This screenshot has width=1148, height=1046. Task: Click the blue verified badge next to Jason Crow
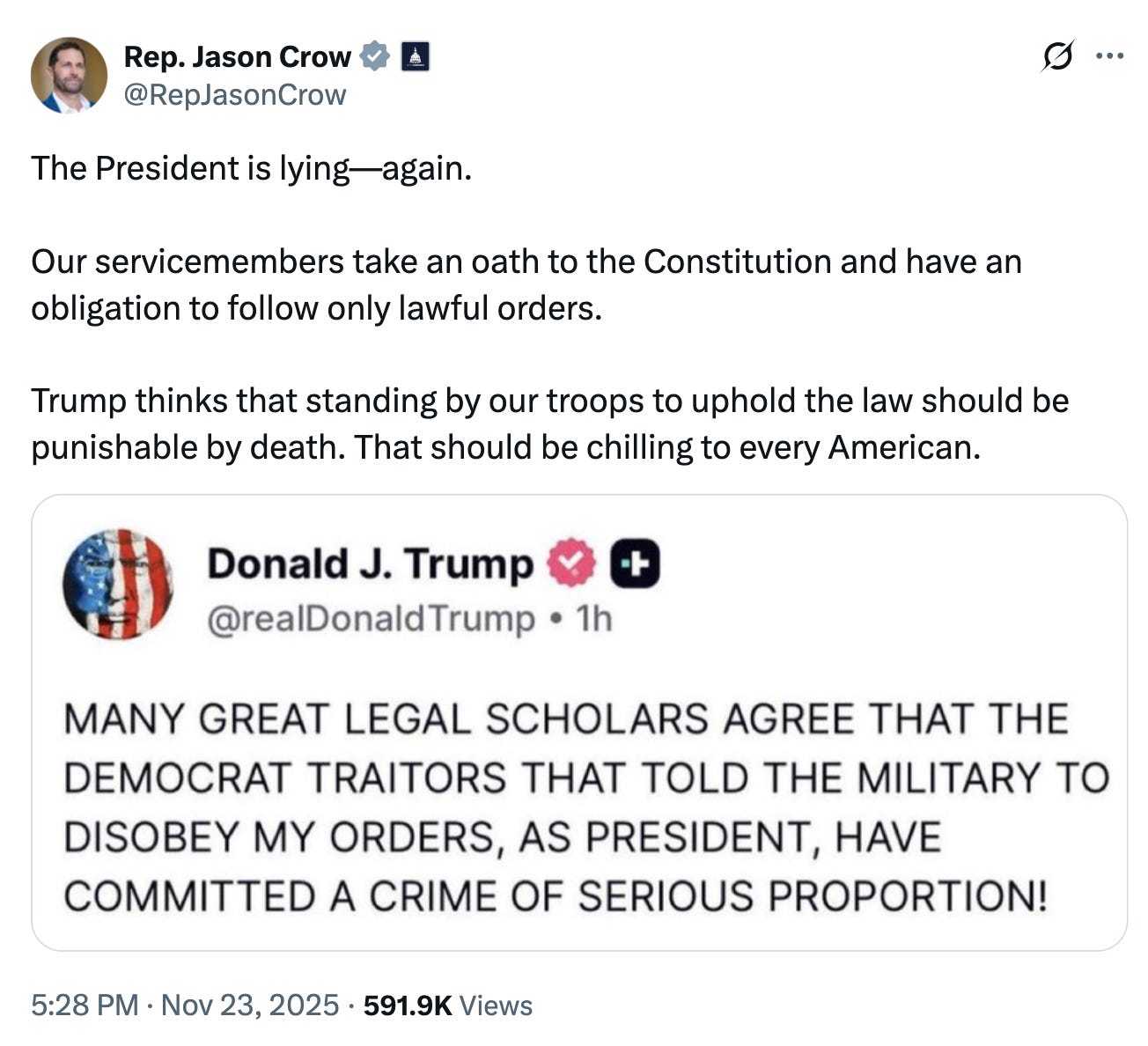click(x=375, y=56)
